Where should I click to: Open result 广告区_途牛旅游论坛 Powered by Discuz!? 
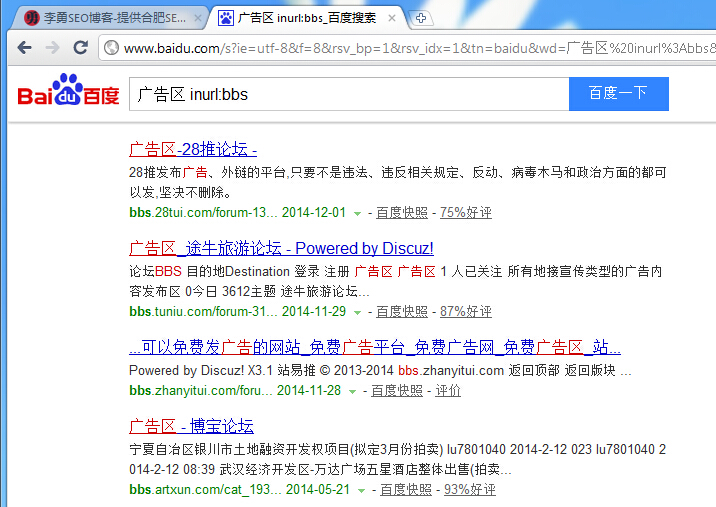(x=281, y=248)
